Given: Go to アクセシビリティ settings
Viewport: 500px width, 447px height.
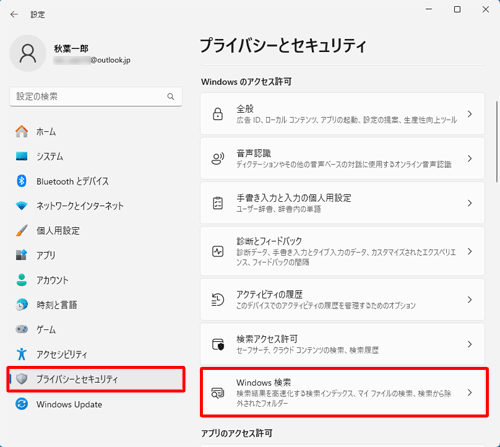Looking at the screenshot, I should 96,354.
